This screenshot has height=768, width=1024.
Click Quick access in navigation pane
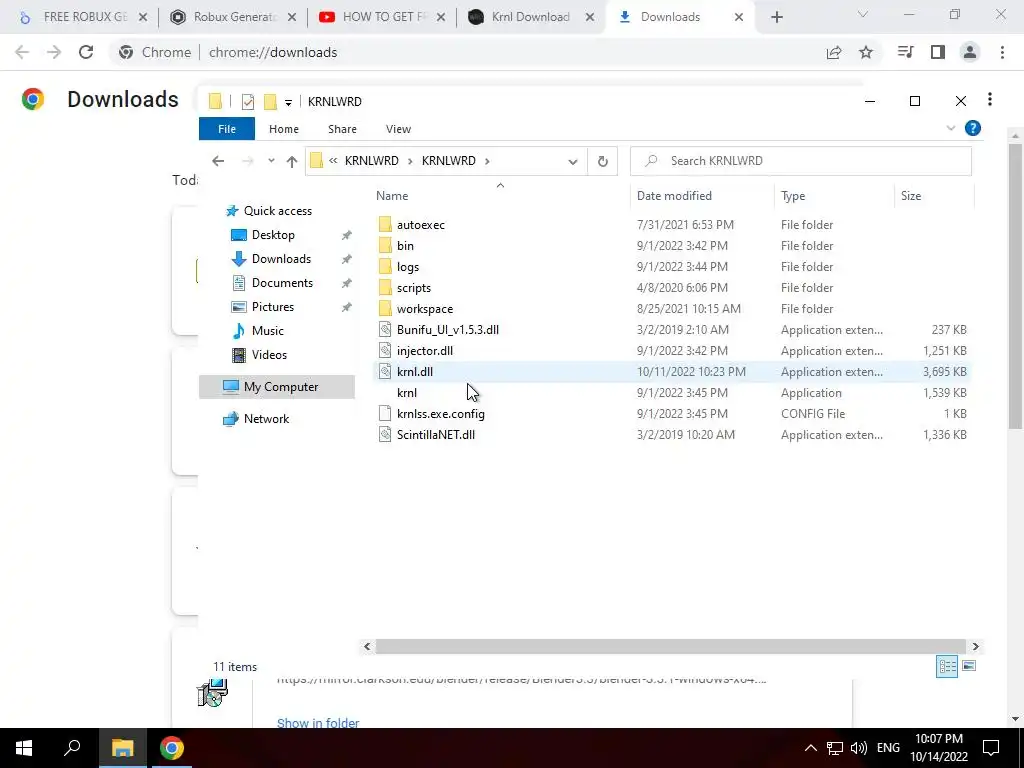pos(278,210)
